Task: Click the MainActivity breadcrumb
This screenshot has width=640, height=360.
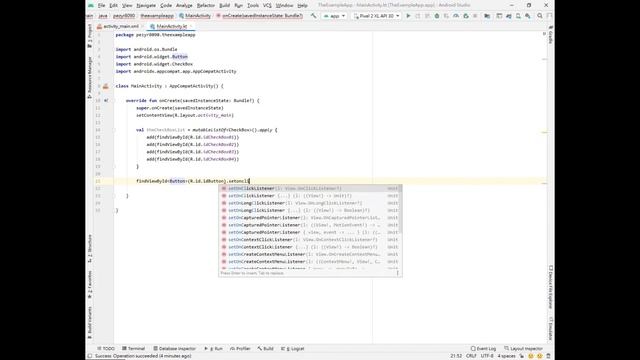Action: (x=195, y=16)
